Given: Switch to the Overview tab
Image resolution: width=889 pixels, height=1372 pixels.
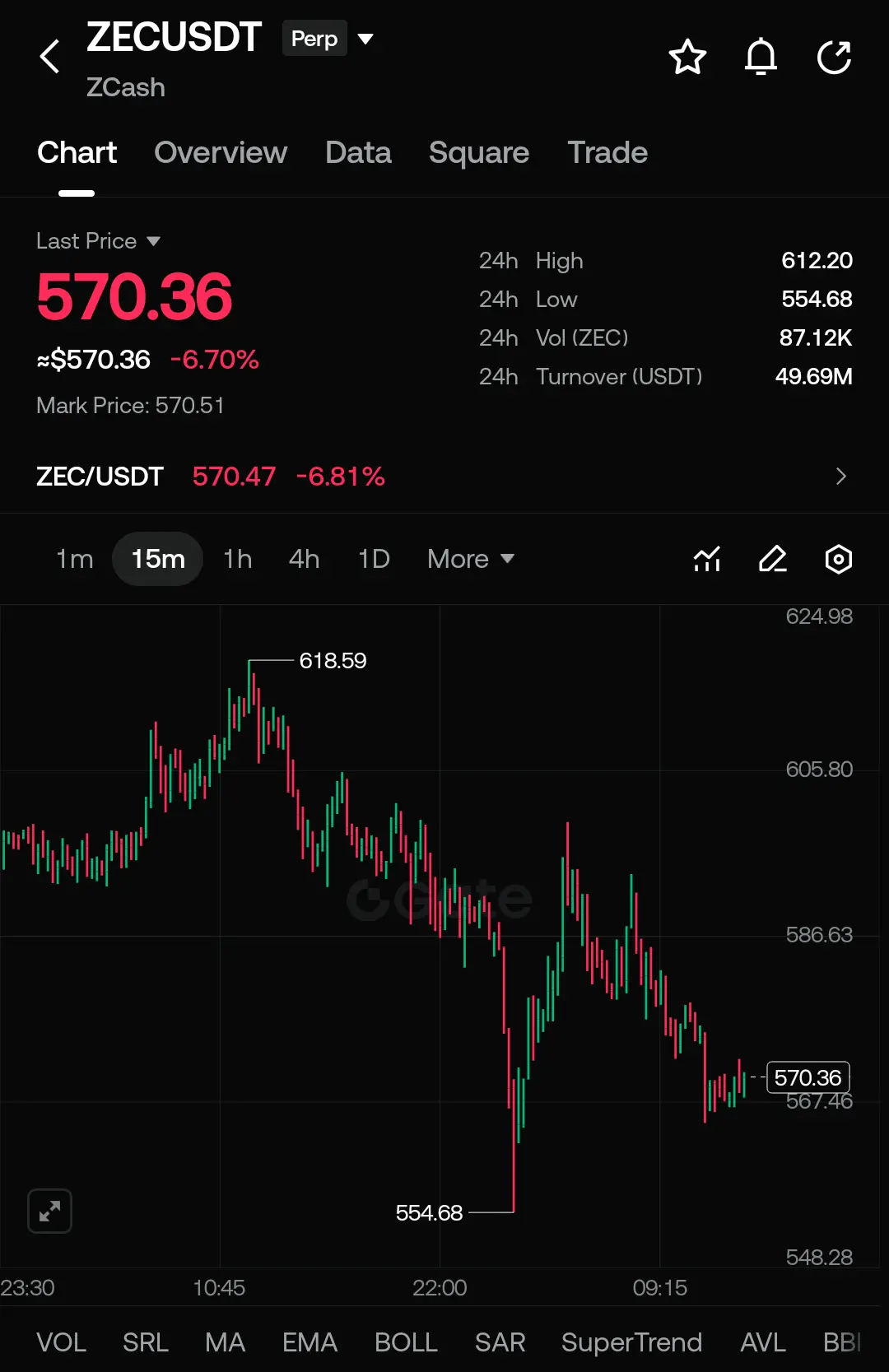Looking at the screenshot, I should coord(221,153).
